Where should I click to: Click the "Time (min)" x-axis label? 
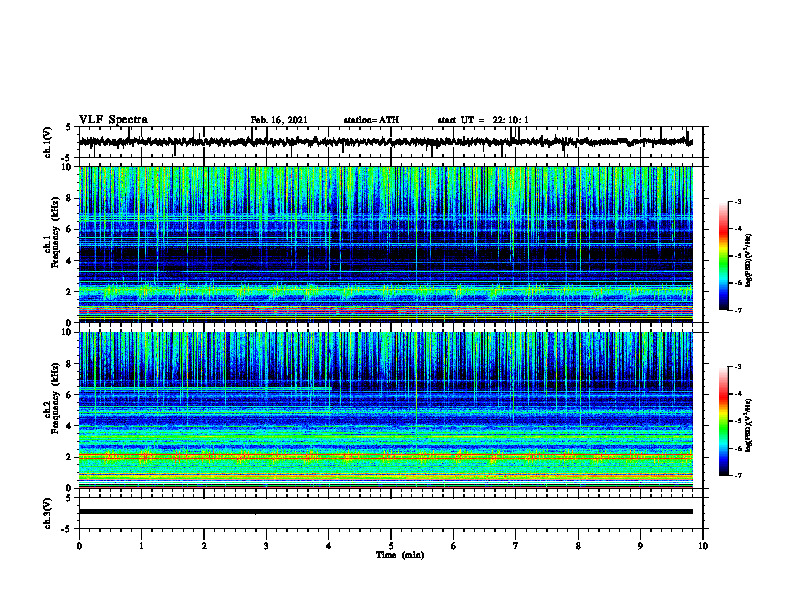pos(400,555)
